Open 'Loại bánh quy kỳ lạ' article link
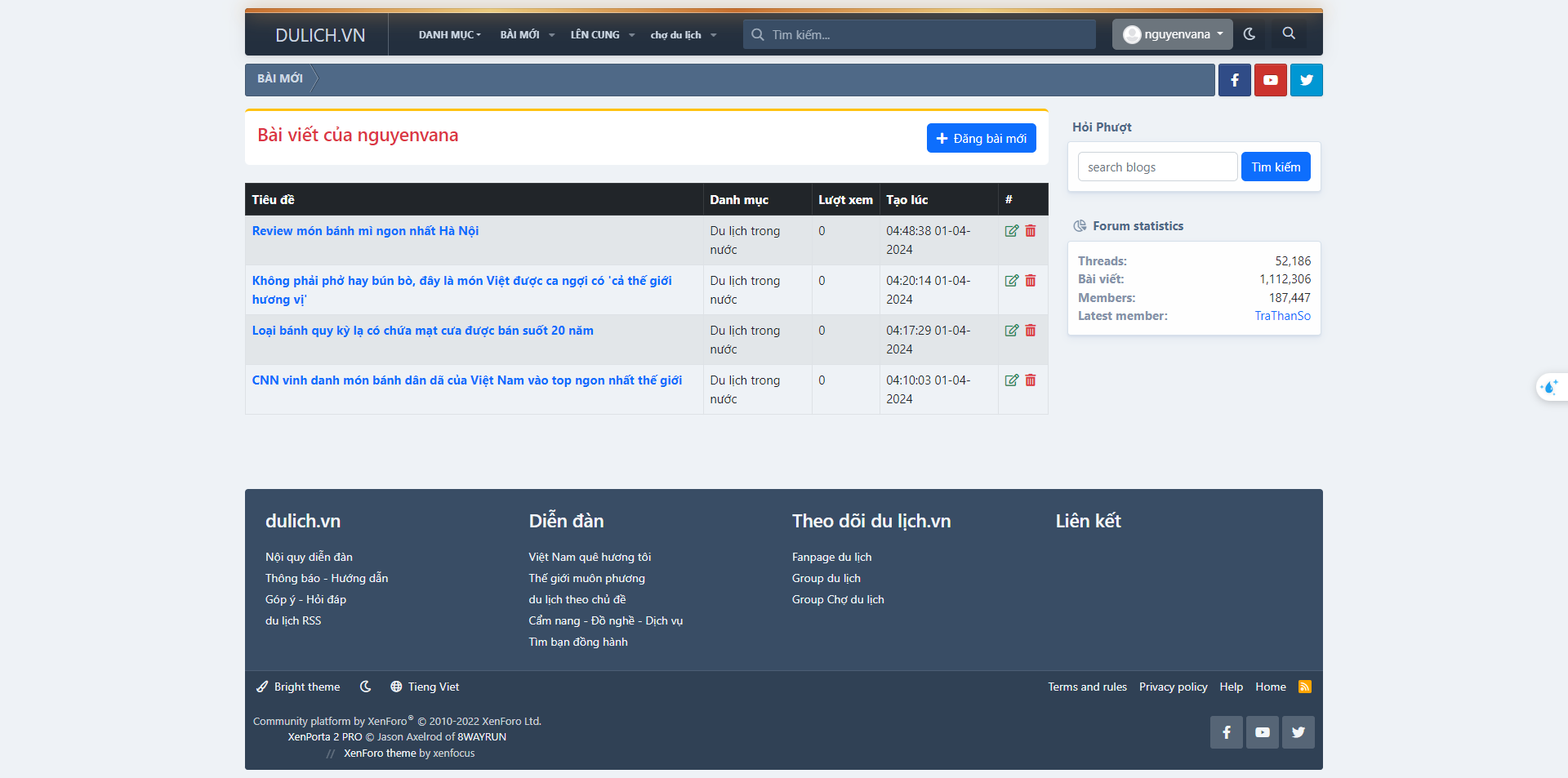 [422, 331]
